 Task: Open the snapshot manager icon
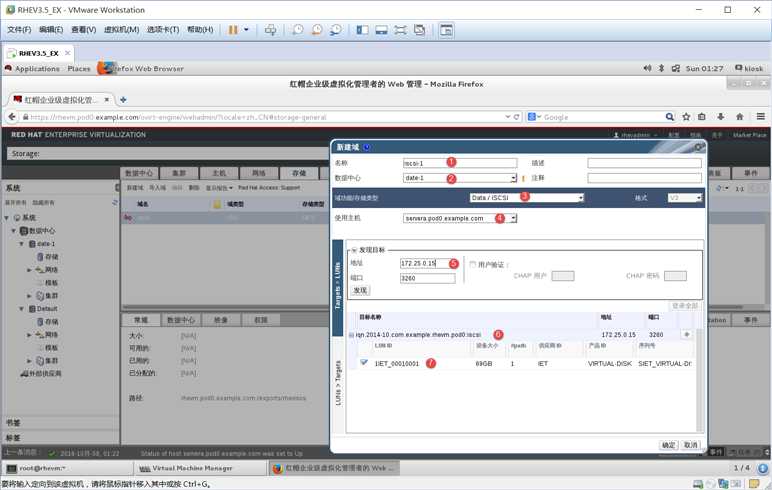pos(336,30)
